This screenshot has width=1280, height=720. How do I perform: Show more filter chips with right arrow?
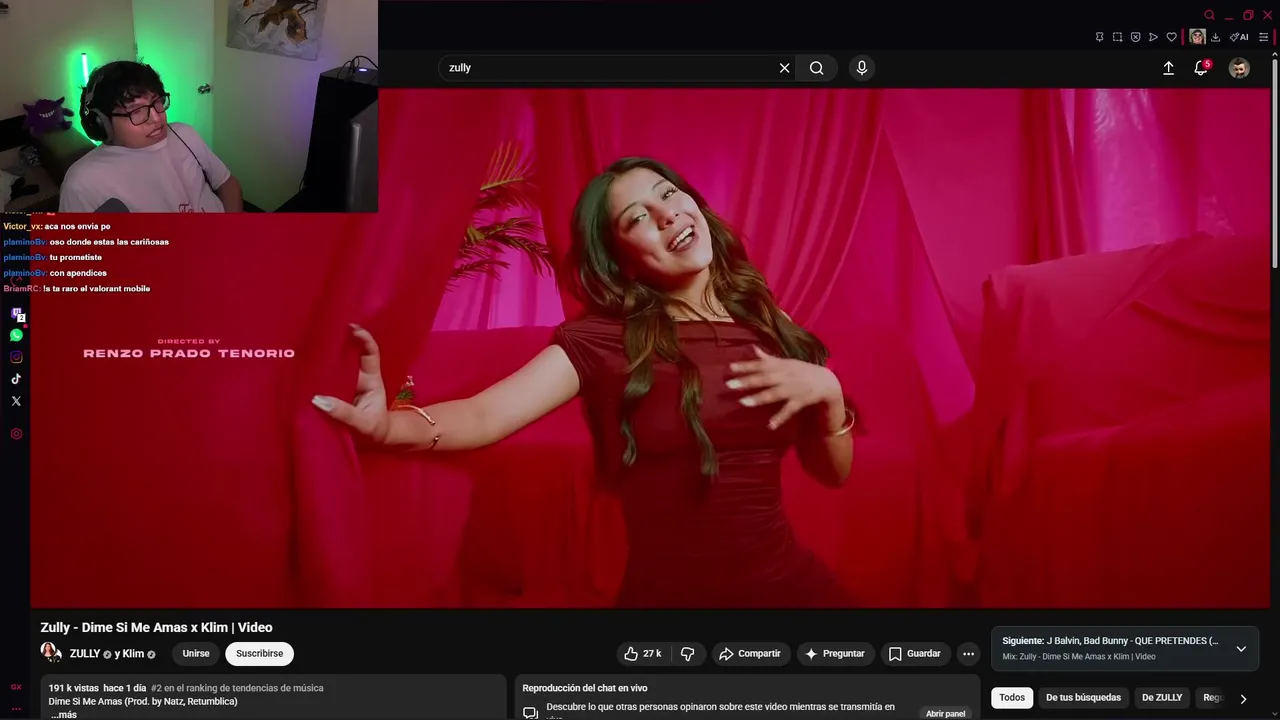point(1243,698)
